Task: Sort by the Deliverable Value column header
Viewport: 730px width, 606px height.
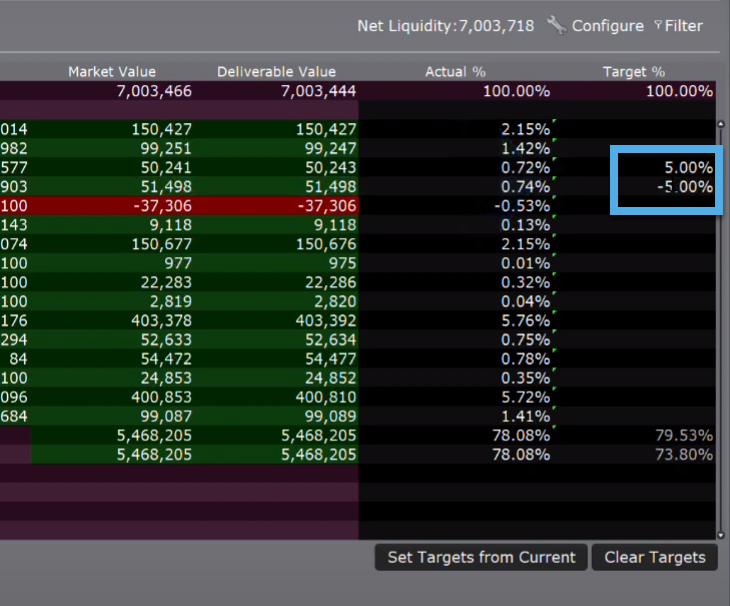Action: (x=276, y=72)
